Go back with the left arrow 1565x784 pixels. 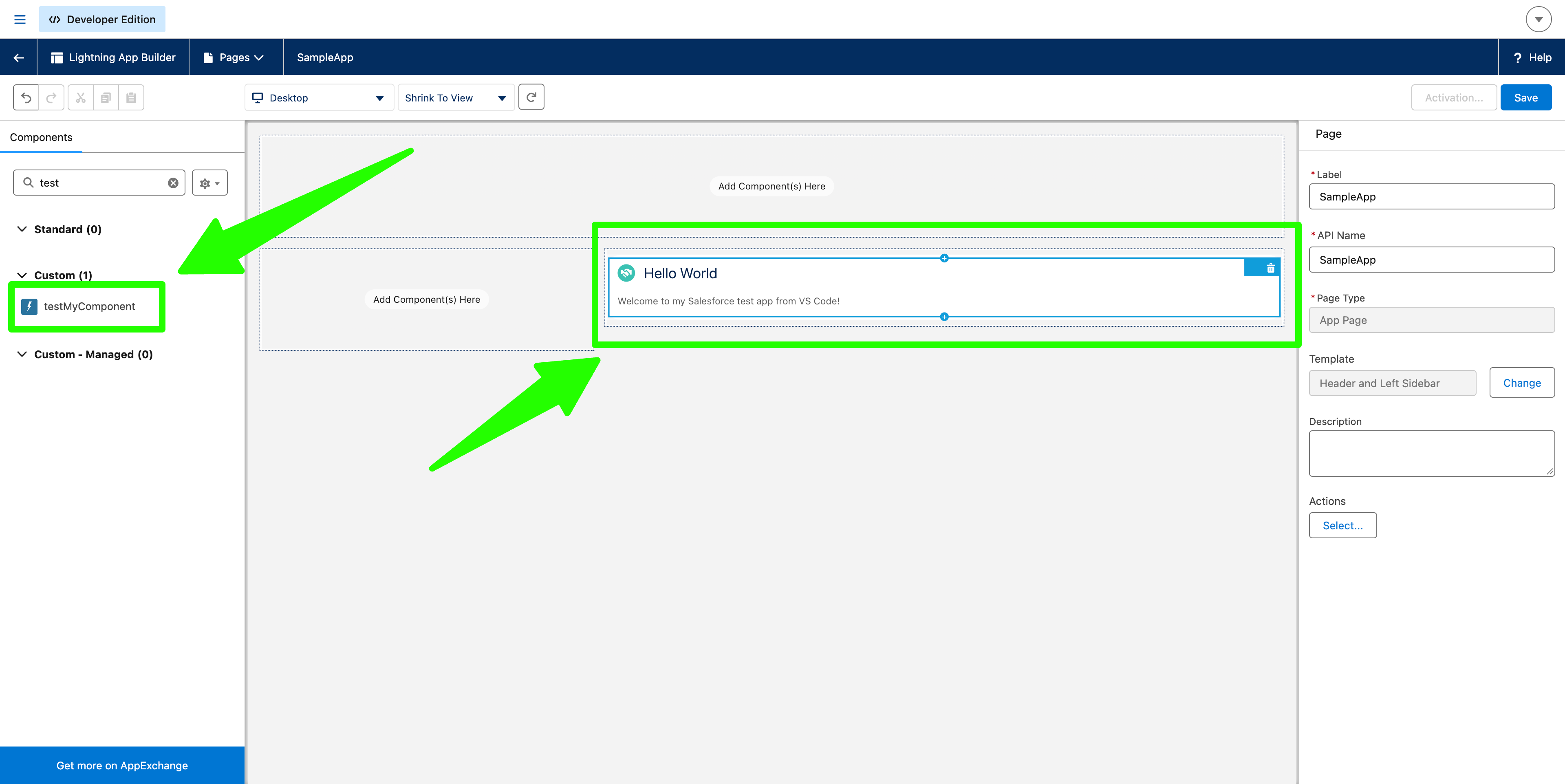tap(19, 58)
